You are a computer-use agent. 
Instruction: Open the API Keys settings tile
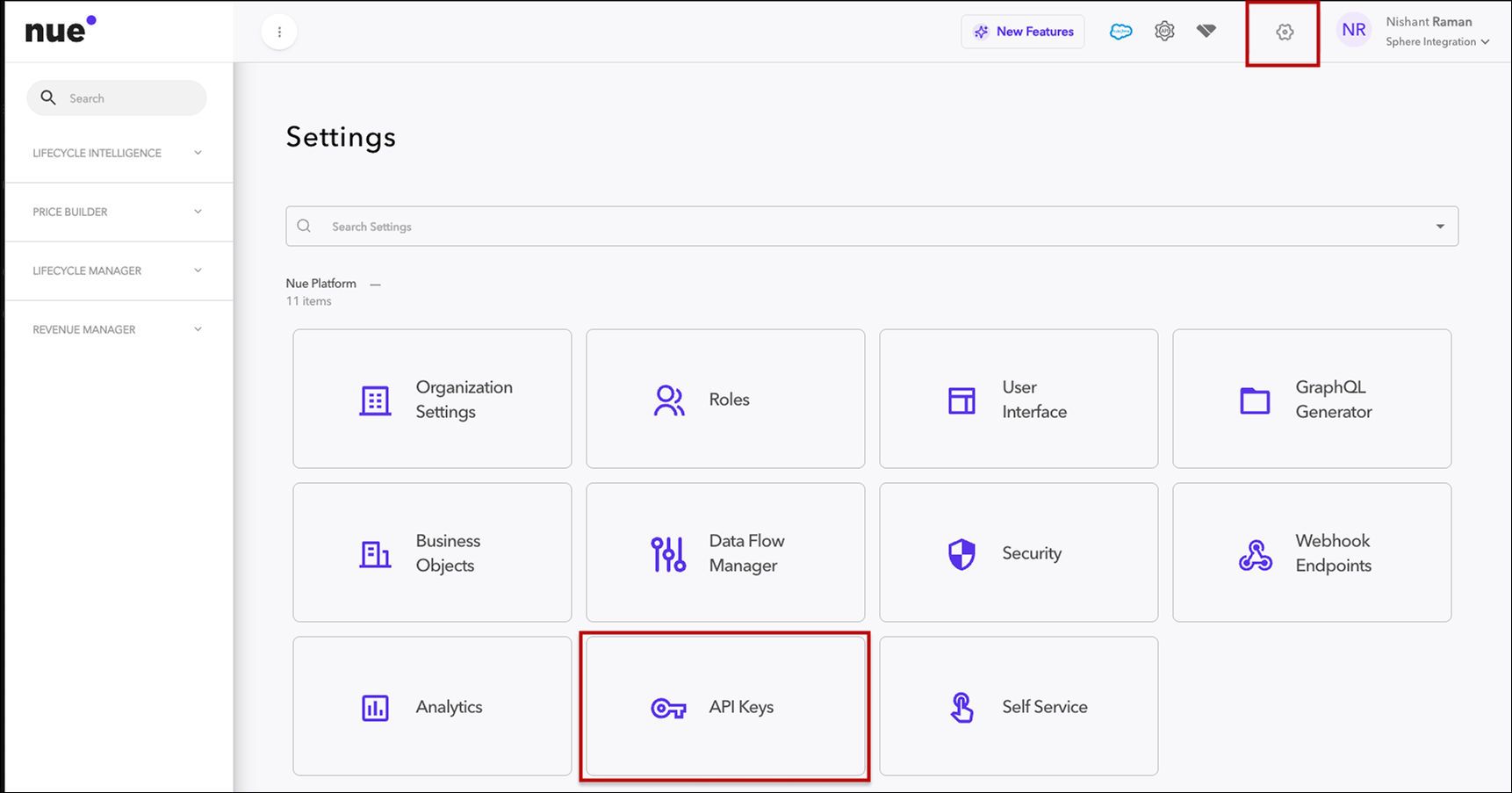point(724,706)
